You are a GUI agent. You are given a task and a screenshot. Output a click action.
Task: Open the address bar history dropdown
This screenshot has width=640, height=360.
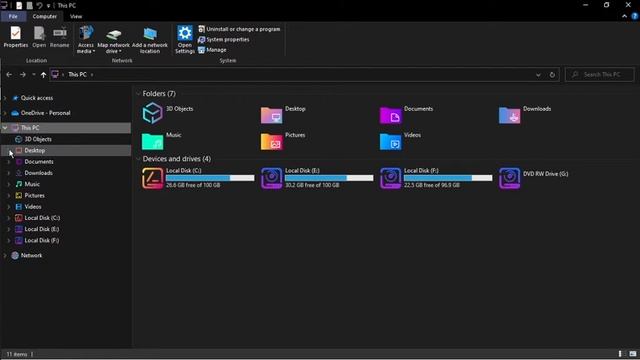coord(538,75)
